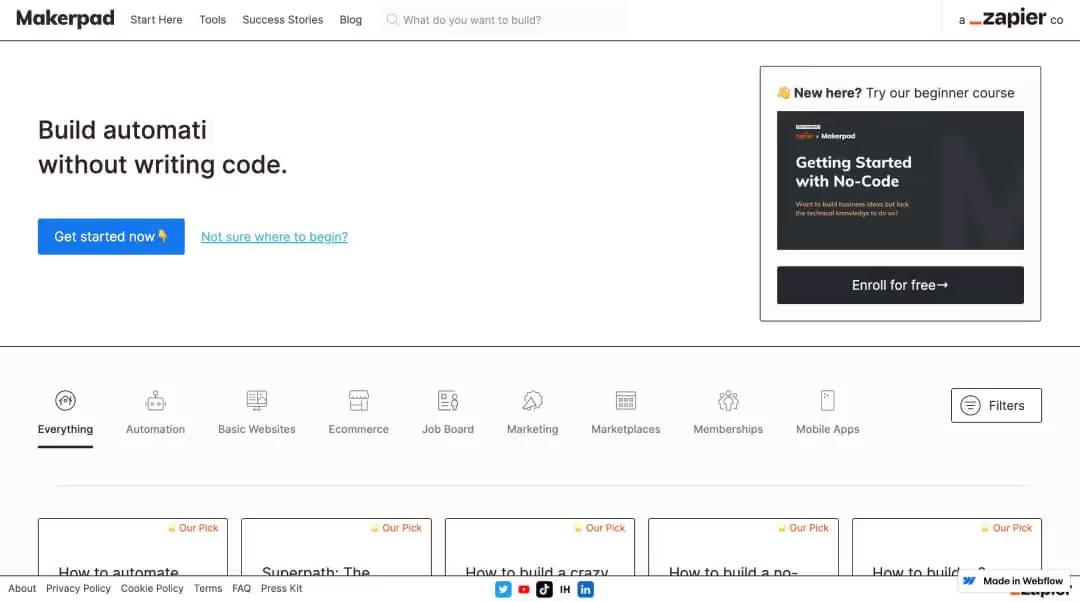Click the Made in Webflow badge
Screen dimensions: 1080x602
(1014, 581)
